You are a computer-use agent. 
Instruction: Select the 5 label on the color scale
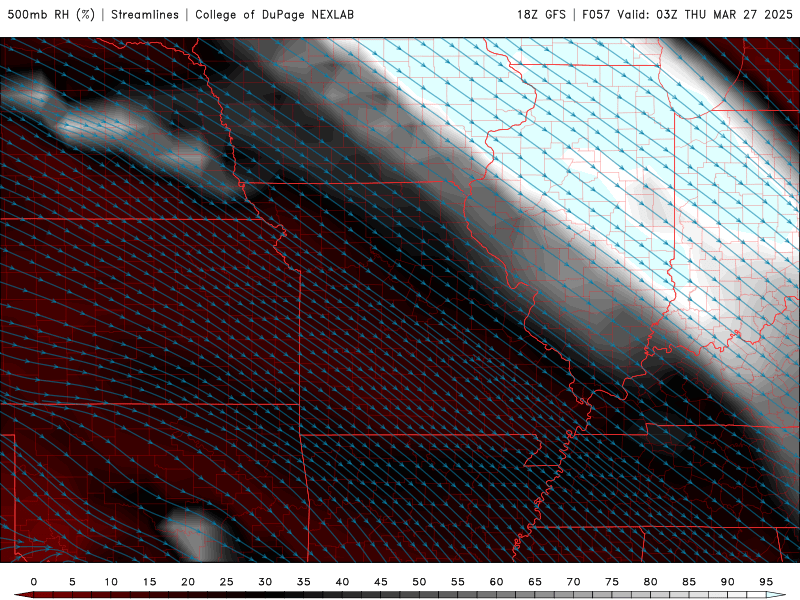tap(72, 582)
